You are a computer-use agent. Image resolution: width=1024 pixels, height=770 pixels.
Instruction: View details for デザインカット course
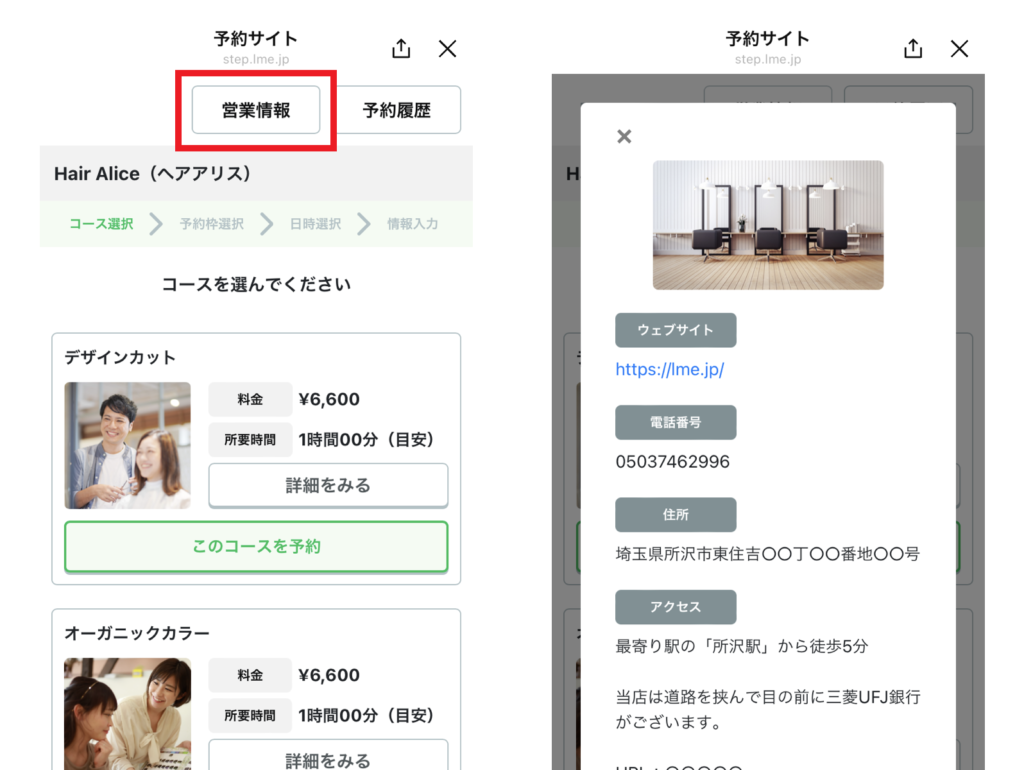[x=328, y=485]
